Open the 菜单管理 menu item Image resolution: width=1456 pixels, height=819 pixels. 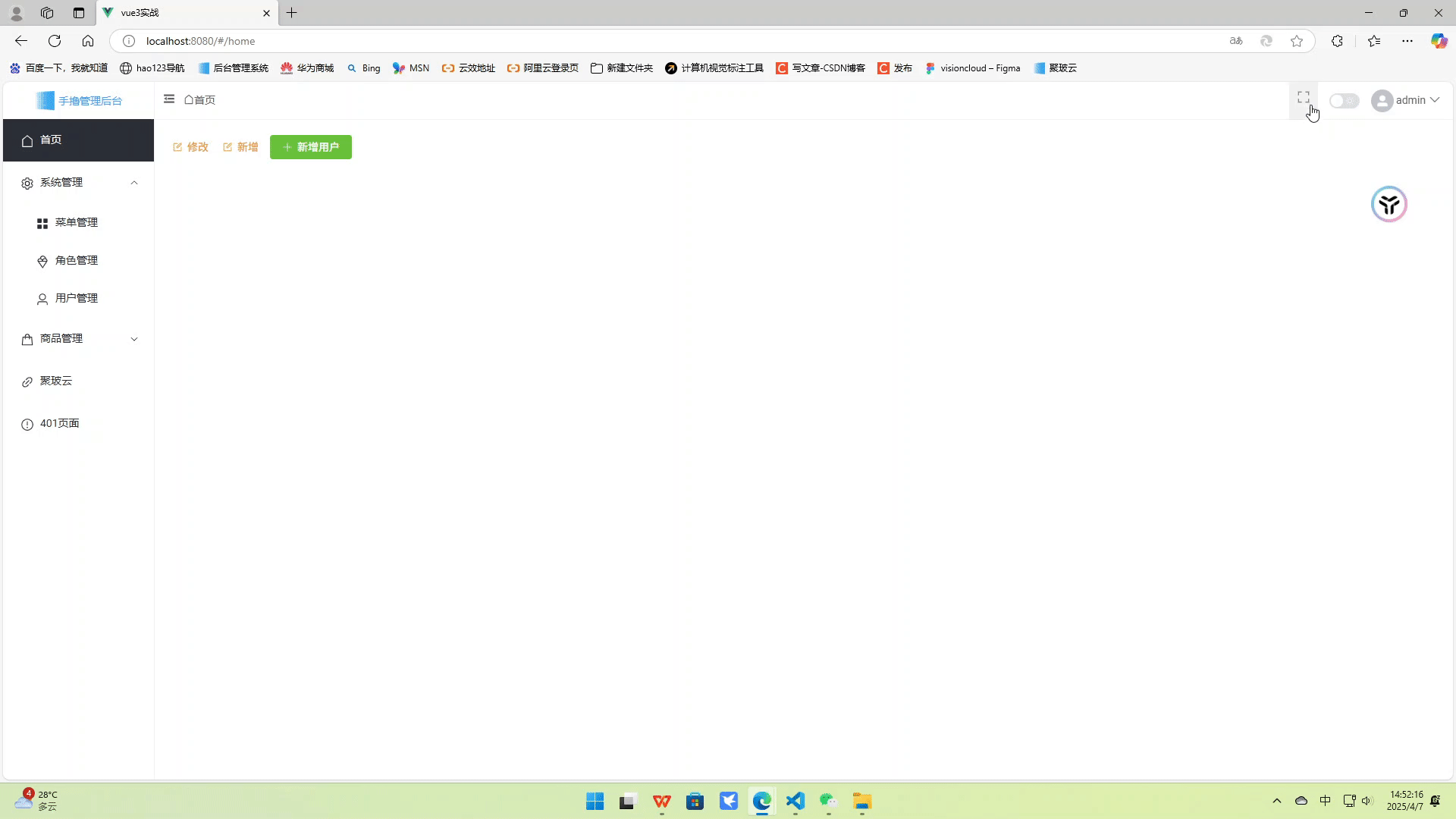pyautogui.click(x=76, y=223)
